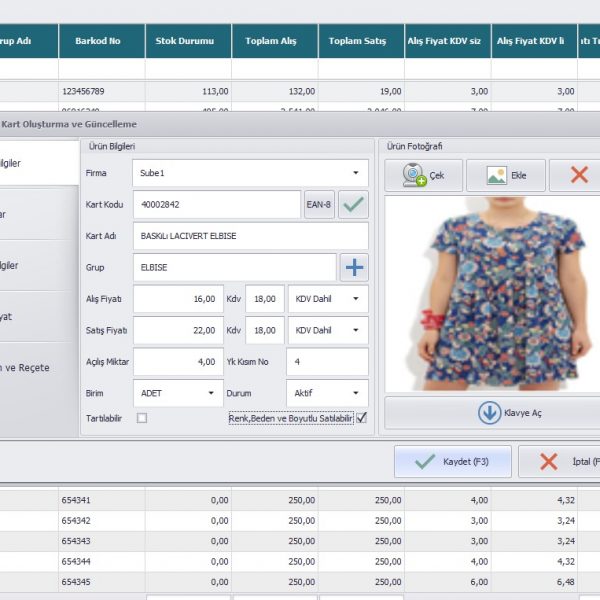Toggle Renk, Beden ve Boyutlu Satılabilir checkbox
The width and height of the screenshot is (600, 600).
(362, 418)
